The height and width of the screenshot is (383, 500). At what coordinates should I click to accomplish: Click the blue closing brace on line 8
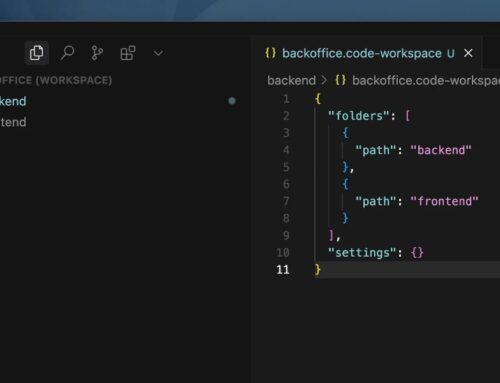(x=345, y=218)
